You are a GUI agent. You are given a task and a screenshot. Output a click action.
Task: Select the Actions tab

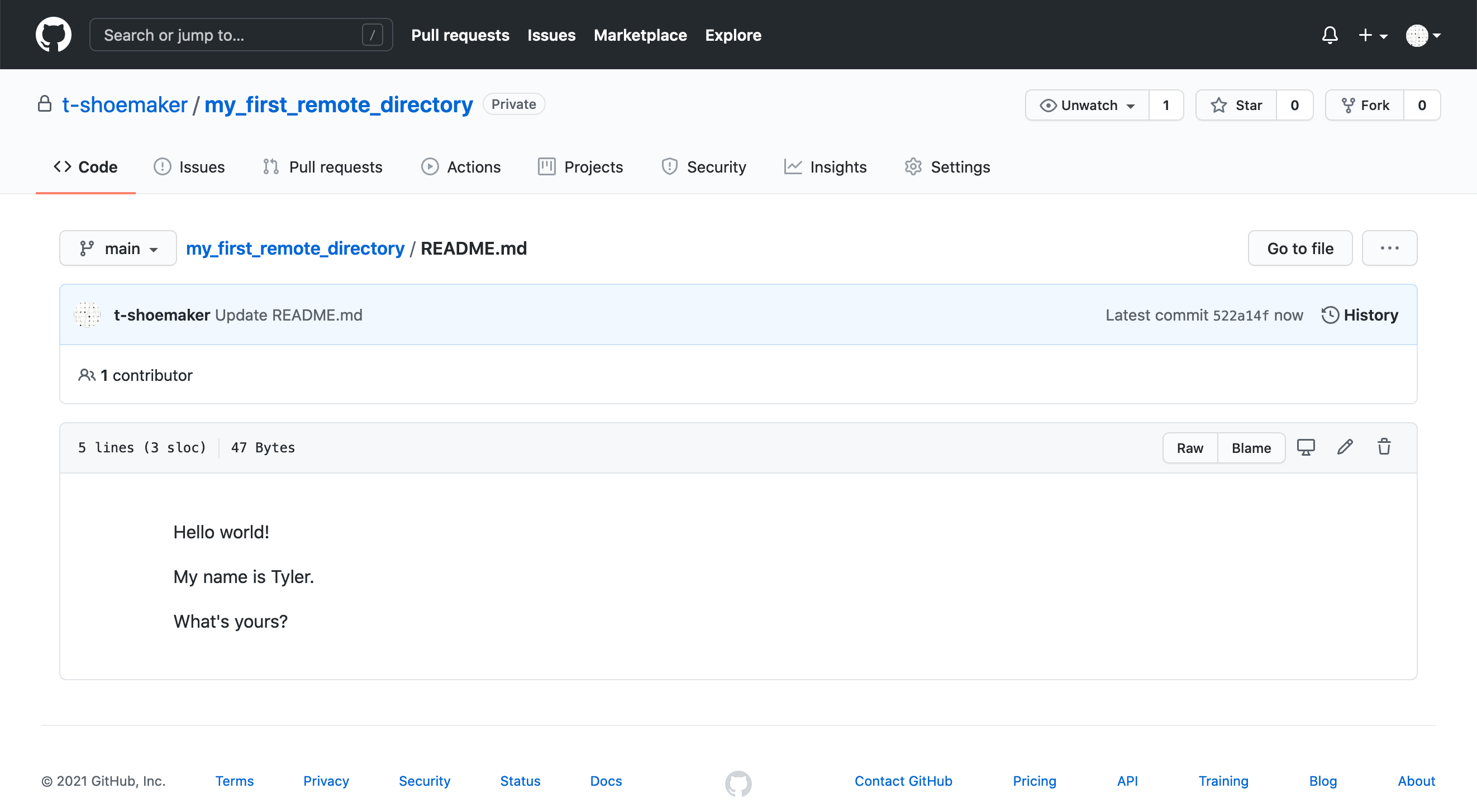click(x=461, y=167)
